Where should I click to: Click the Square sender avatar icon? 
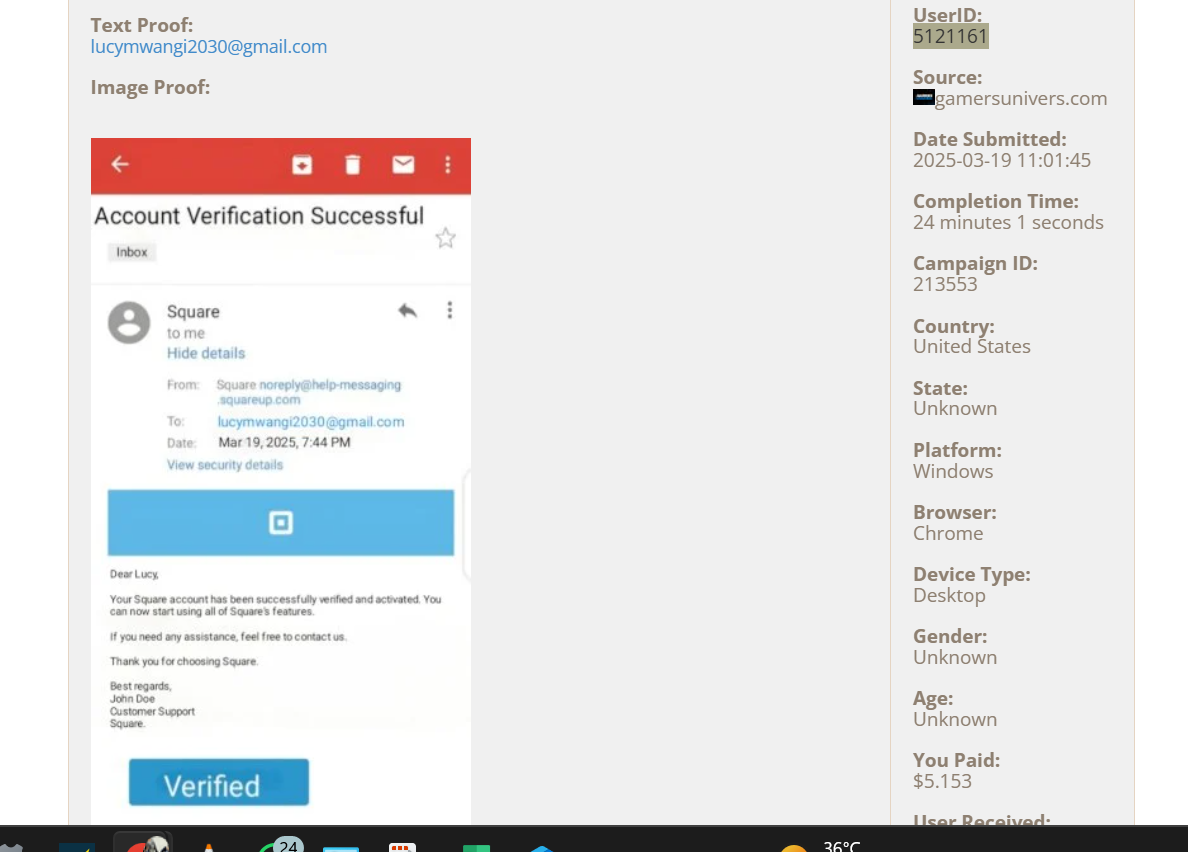coord(129,323)
